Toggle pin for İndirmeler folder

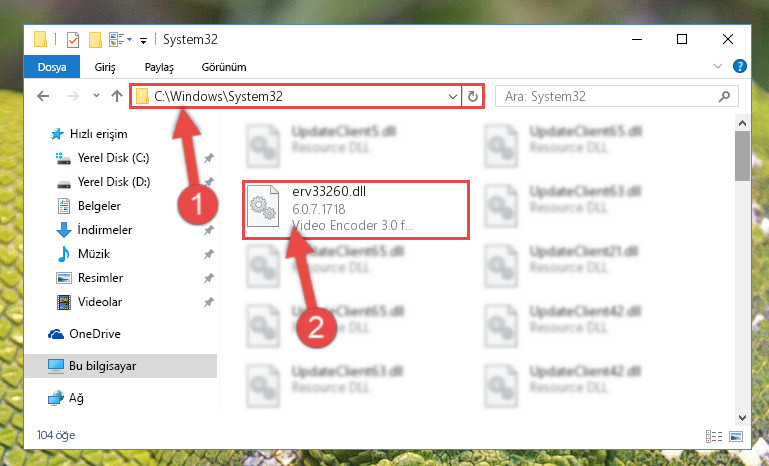209,230
